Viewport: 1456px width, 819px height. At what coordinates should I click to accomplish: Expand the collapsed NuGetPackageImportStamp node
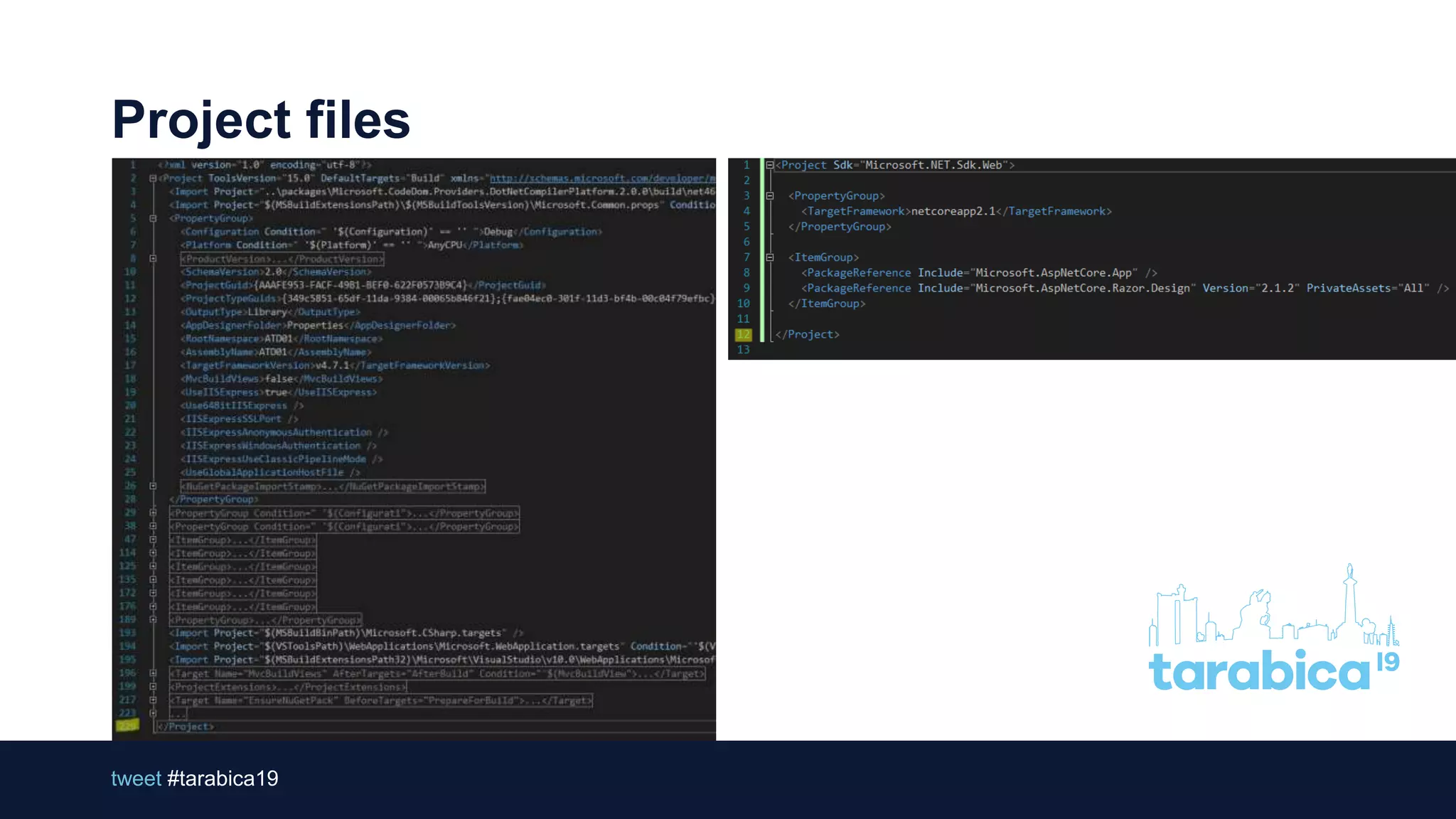click(153, 486)
